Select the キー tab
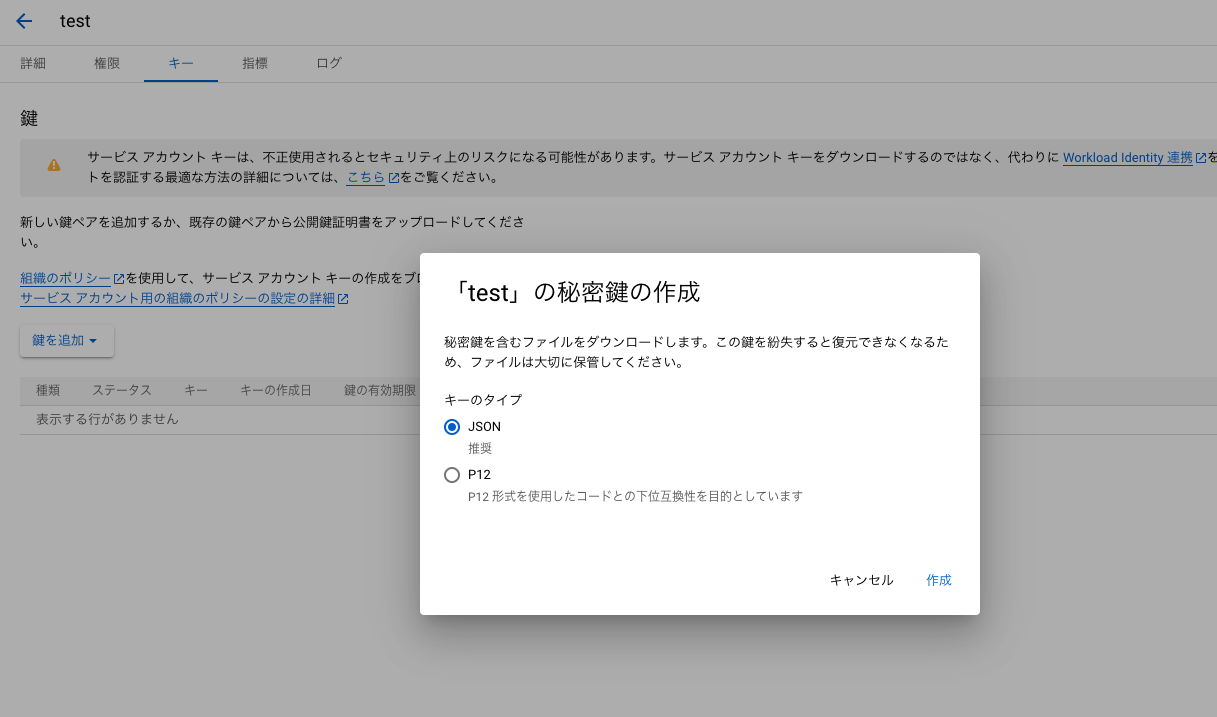This screenshot has width=1217, height=717. (181, 63)
